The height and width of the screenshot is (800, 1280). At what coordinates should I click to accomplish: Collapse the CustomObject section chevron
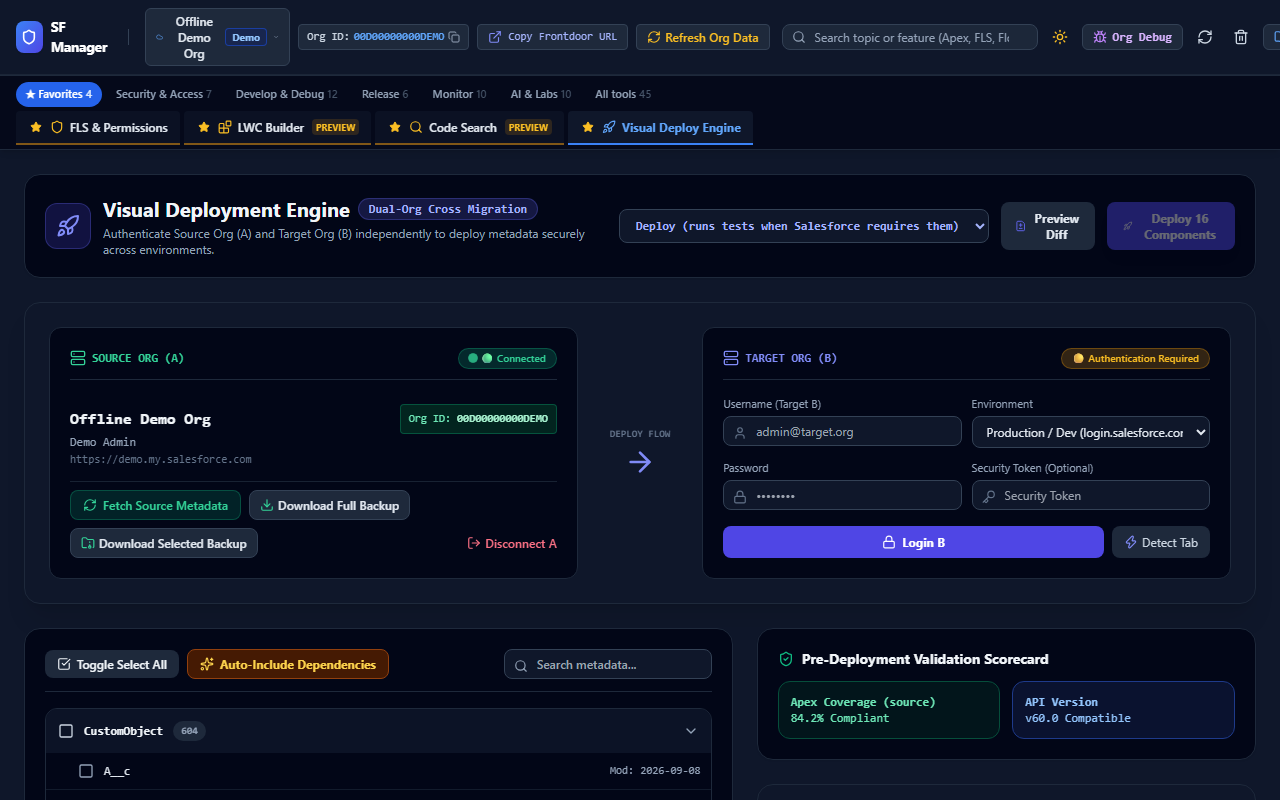coord(691,731)
